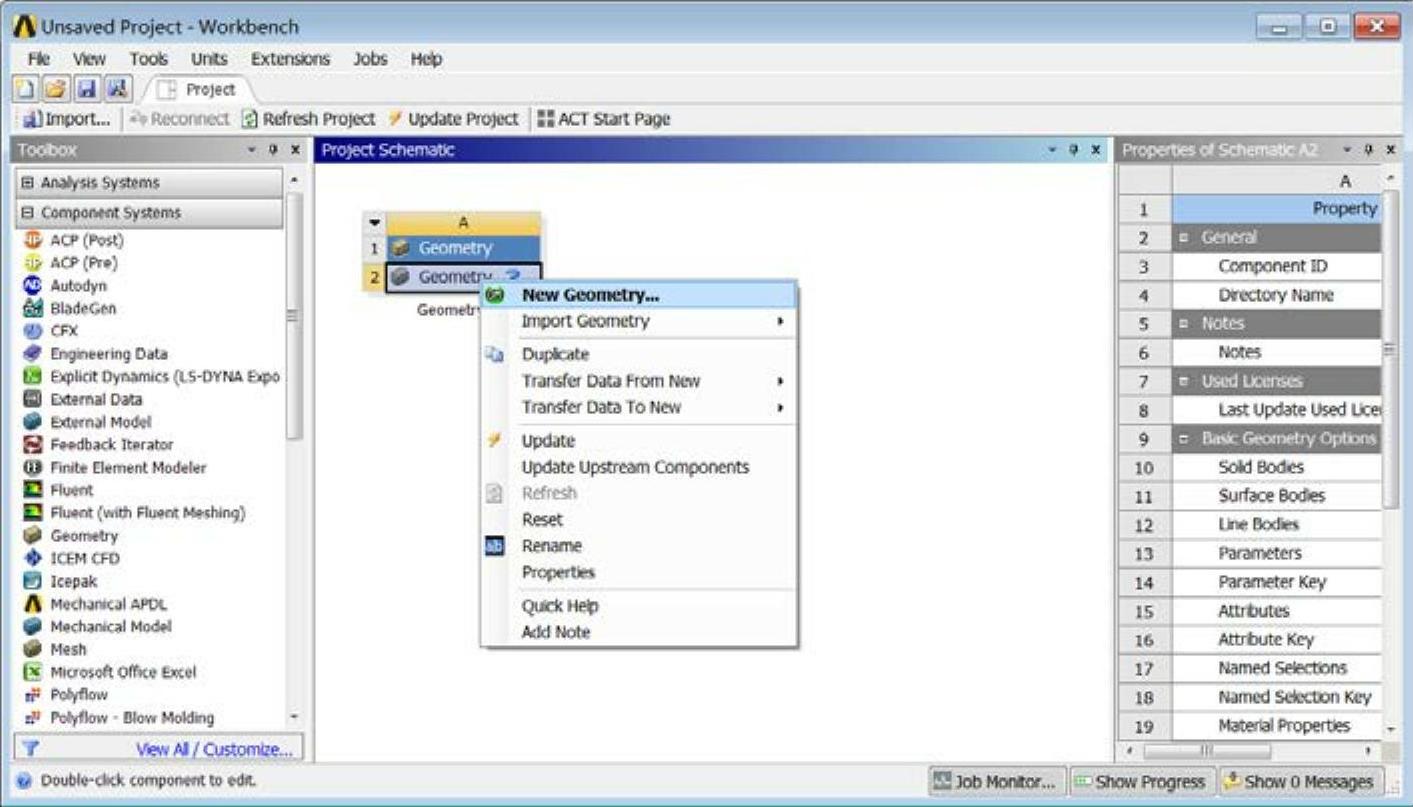Viewport: 1413px width, 807px height.
Task: Click the Open project folder icon
Action: coord(56,89)
